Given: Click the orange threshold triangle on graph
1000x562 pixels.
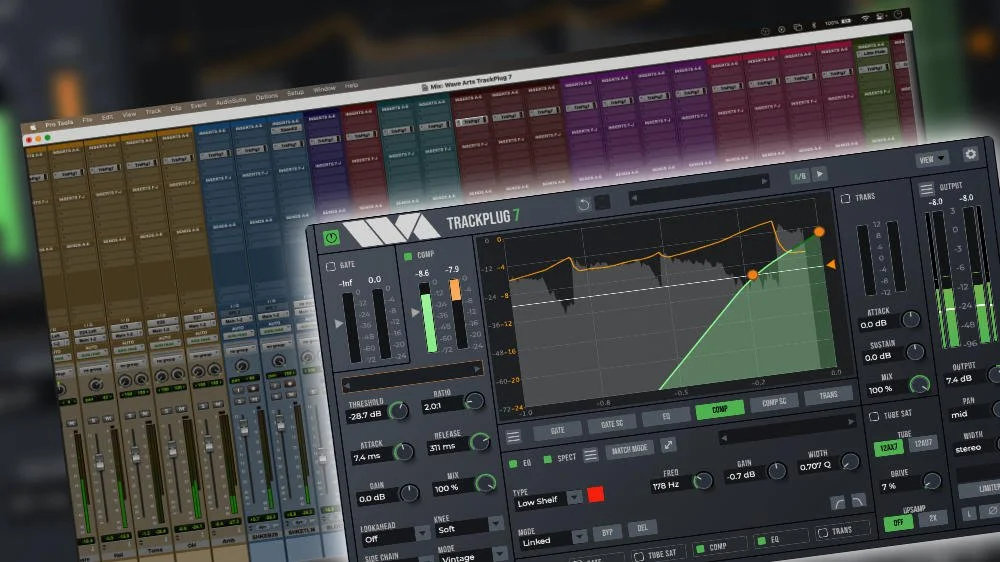Looking at the screenshot, I should point(830,263).
